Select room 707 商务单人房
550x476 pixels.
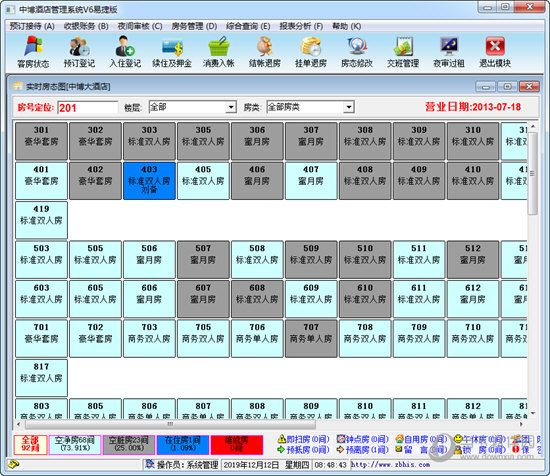click(311, 338)
